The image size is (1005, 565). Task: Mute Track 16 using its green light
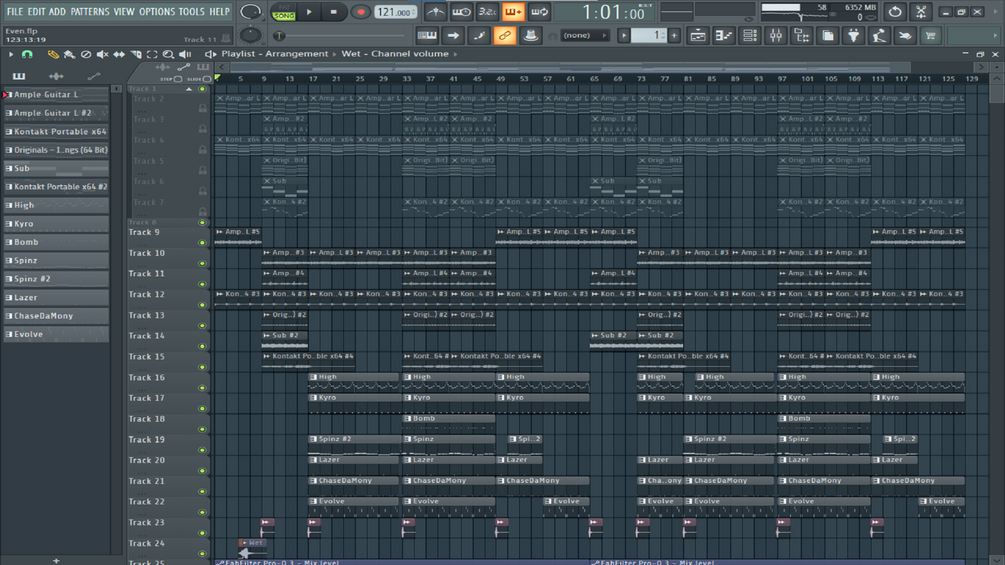pos(203,388)
